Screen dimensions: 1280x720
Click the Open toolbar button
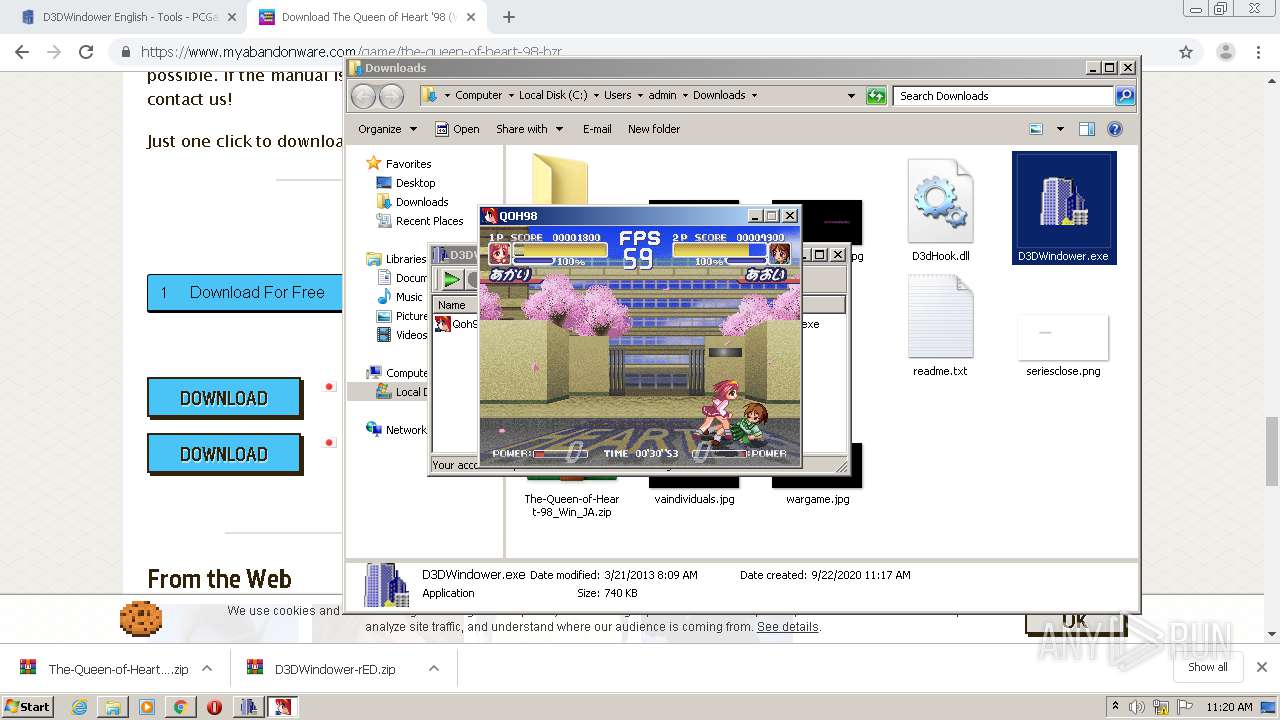[457, 129]
